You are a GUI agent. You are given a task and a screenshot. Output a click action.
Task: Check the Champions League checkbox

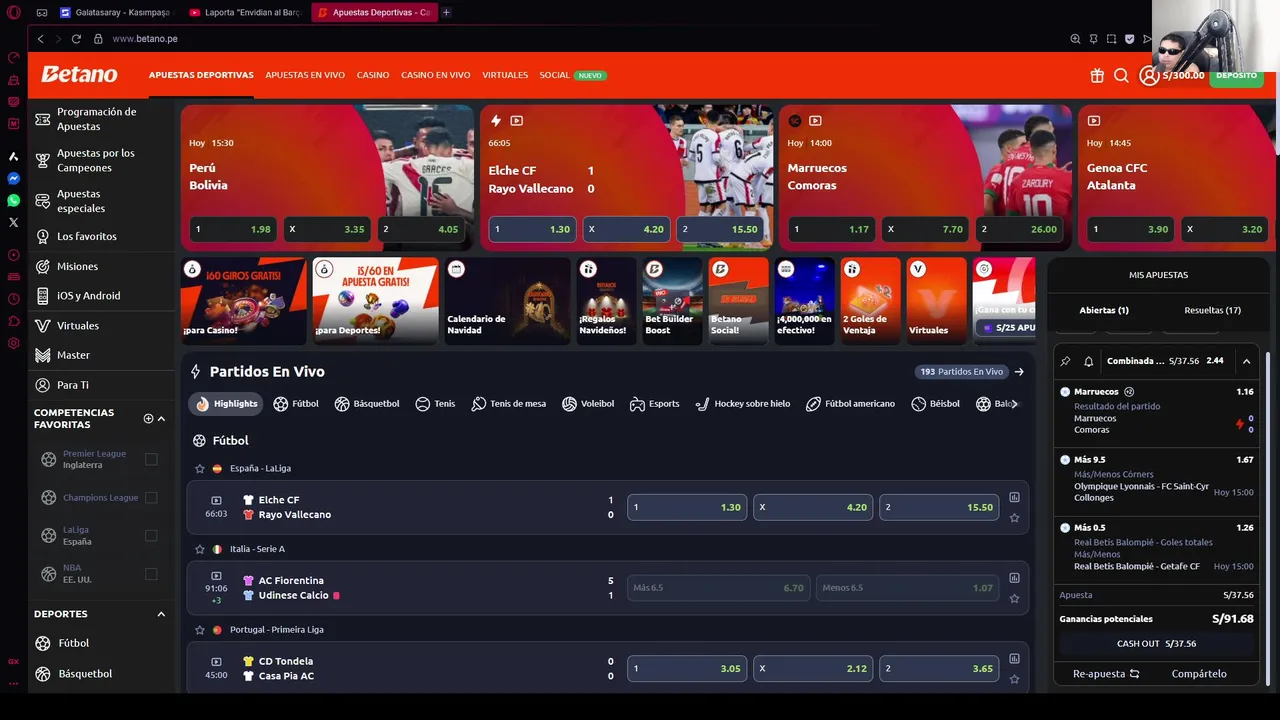pos(151,497)
